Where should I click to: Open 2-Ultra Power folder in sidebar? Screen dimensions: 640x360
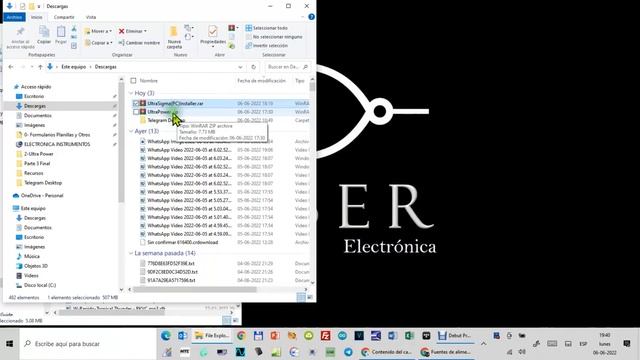38,154
